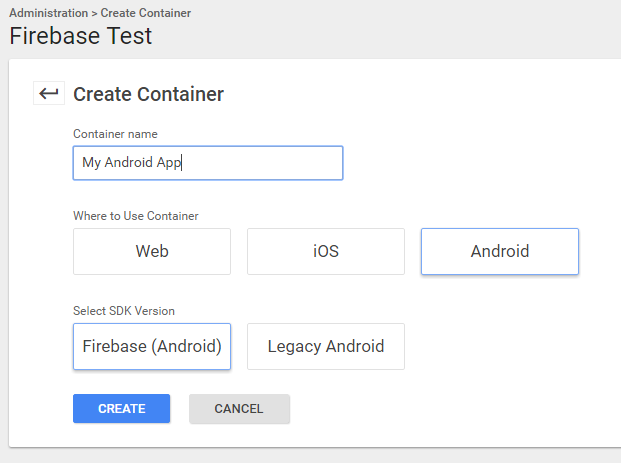
Task: Choose iOS as the container platform
Action: click(x=326, y=251)
